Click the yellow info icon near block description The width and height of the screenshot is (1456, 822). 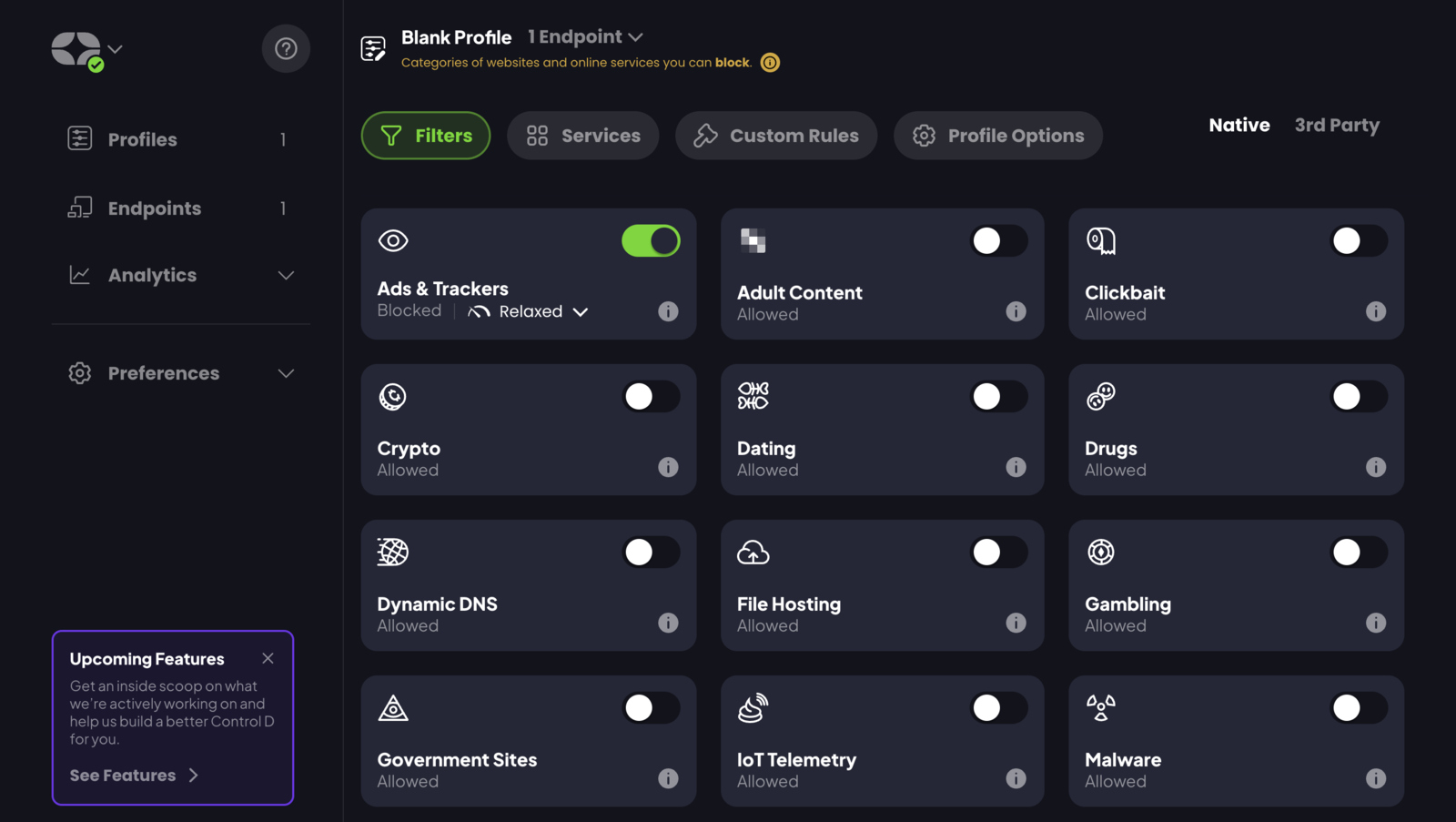click(770, 62)
